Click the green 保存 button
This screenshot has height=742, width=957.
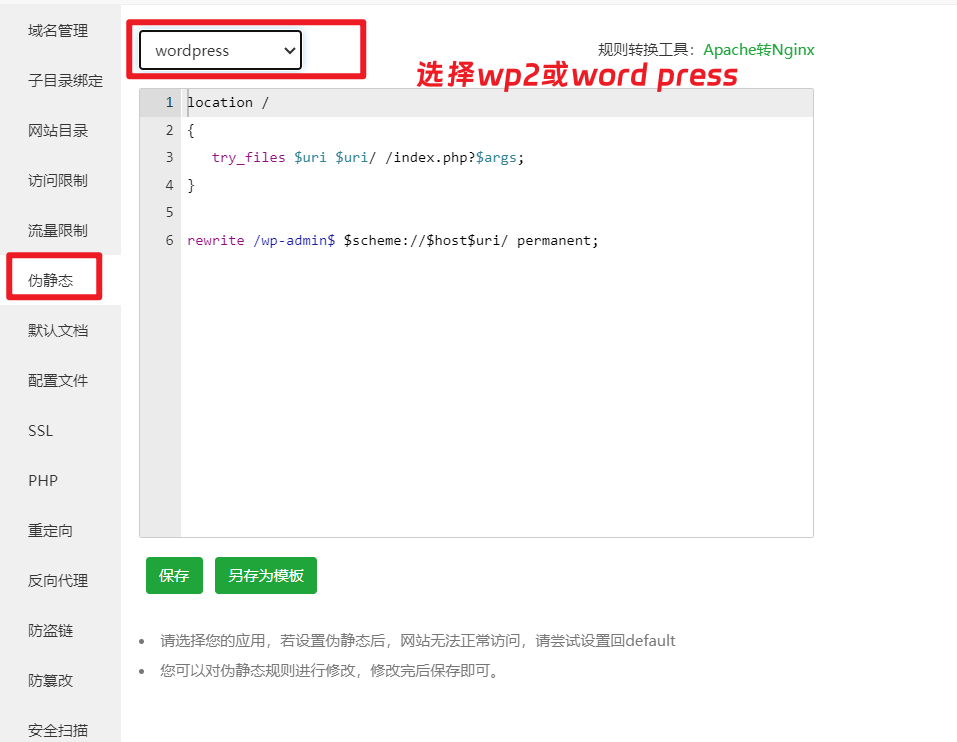click(174, 575)
